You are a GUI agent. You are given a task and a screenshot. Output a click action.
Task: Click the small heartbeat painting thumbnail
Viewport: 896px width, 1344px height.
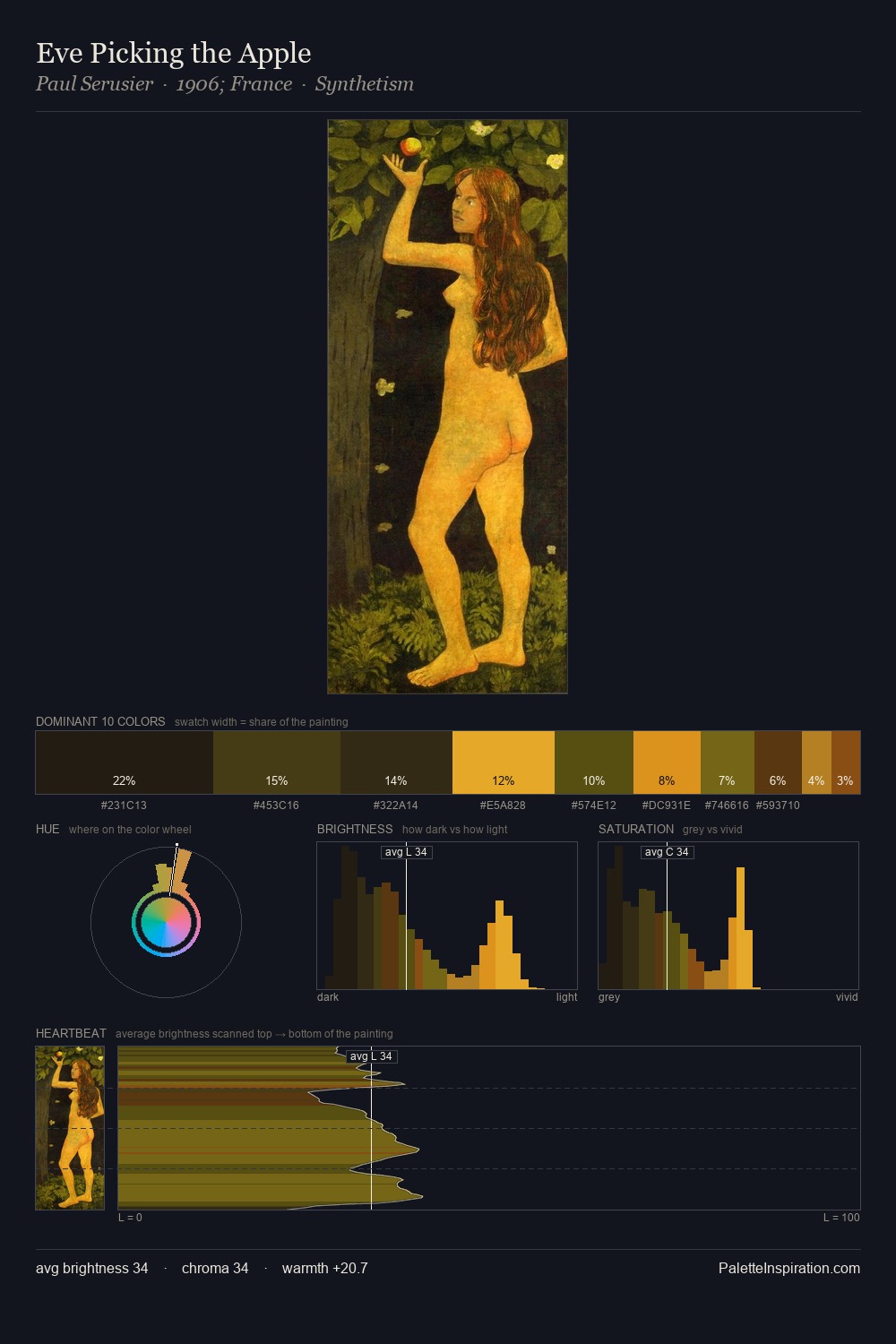click(70, 1128)
